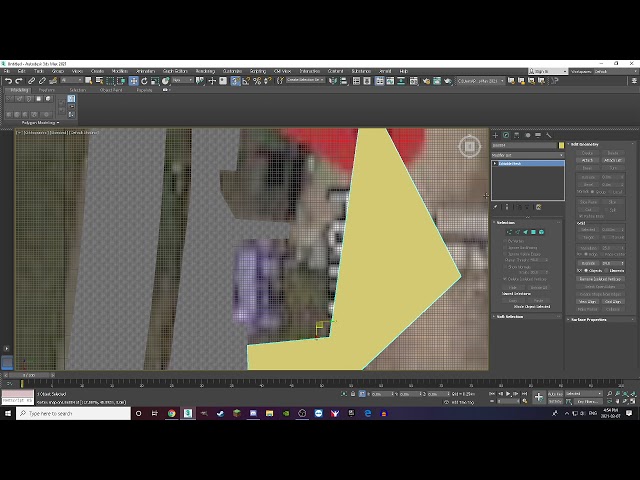The width and height of the screenshot is (640, 480).
Task: Open the File menu
Action: click(x=7, y=71)
